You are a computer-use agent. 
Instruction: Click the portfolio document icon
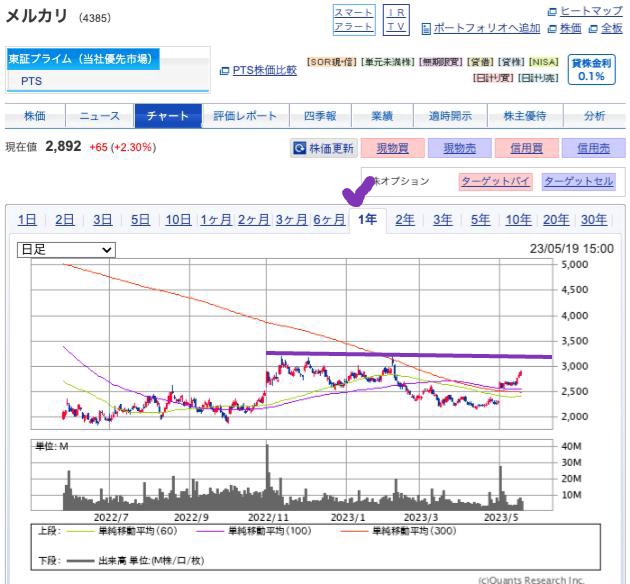tap(426, 29)
